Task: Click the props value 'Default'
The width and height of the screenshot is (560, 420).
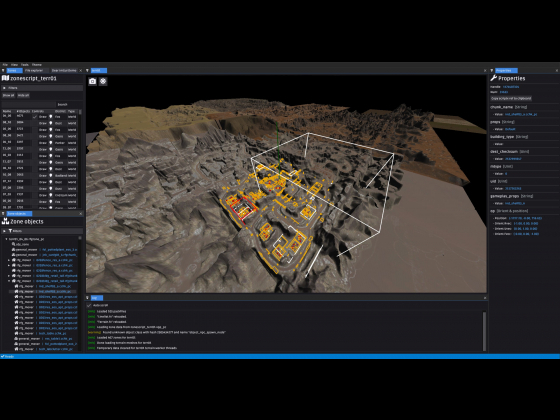Action: [x=510, y=129]
